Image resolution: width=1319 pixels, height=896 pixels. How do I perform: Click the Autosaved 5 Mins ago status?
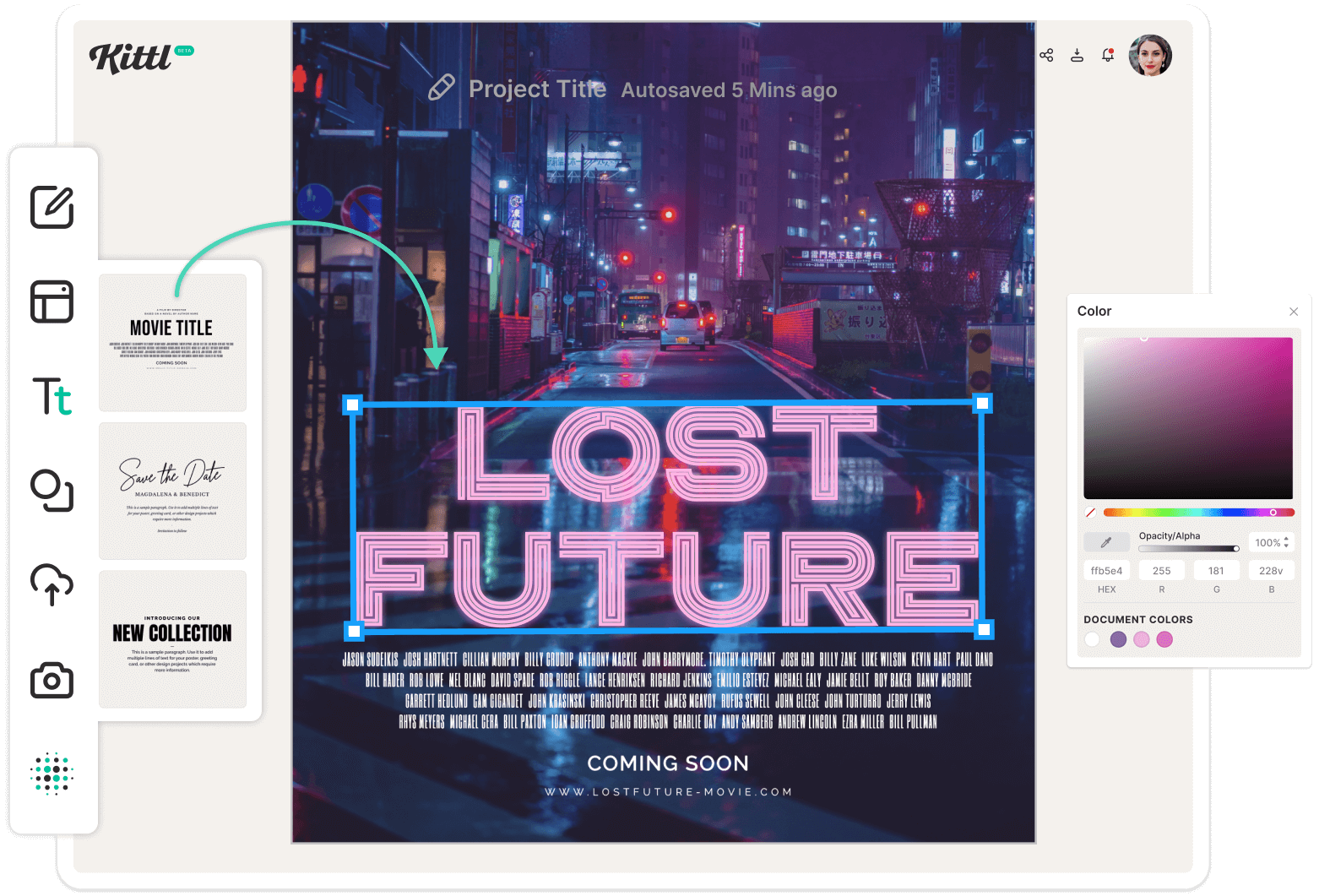point(729,90)
